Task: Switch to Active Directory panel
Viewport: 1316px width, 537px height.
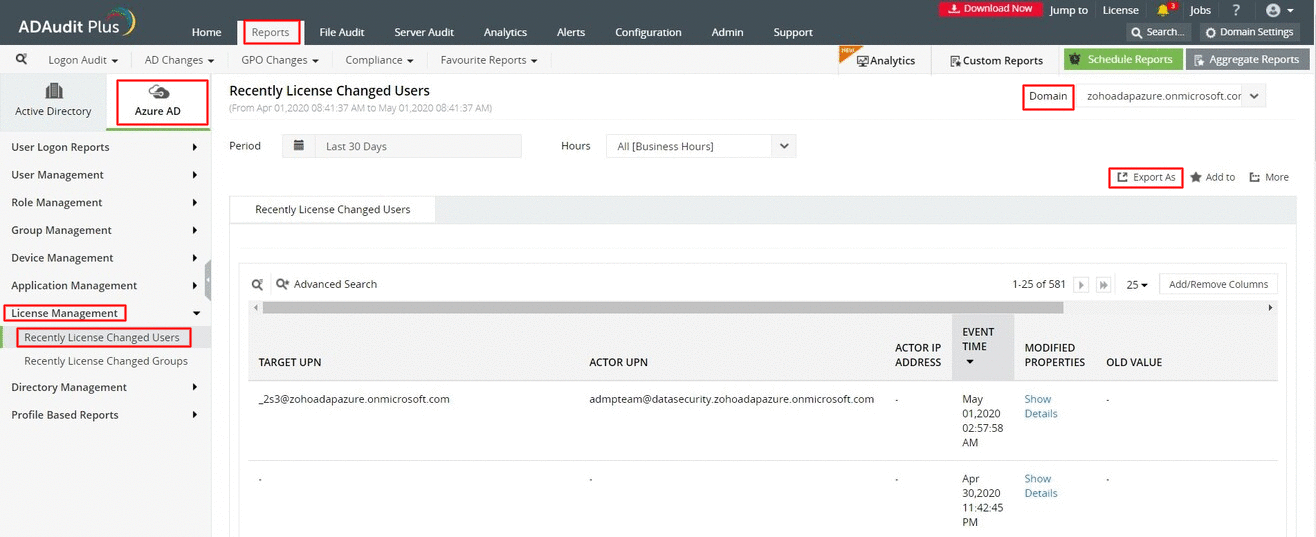Action: 53,101
